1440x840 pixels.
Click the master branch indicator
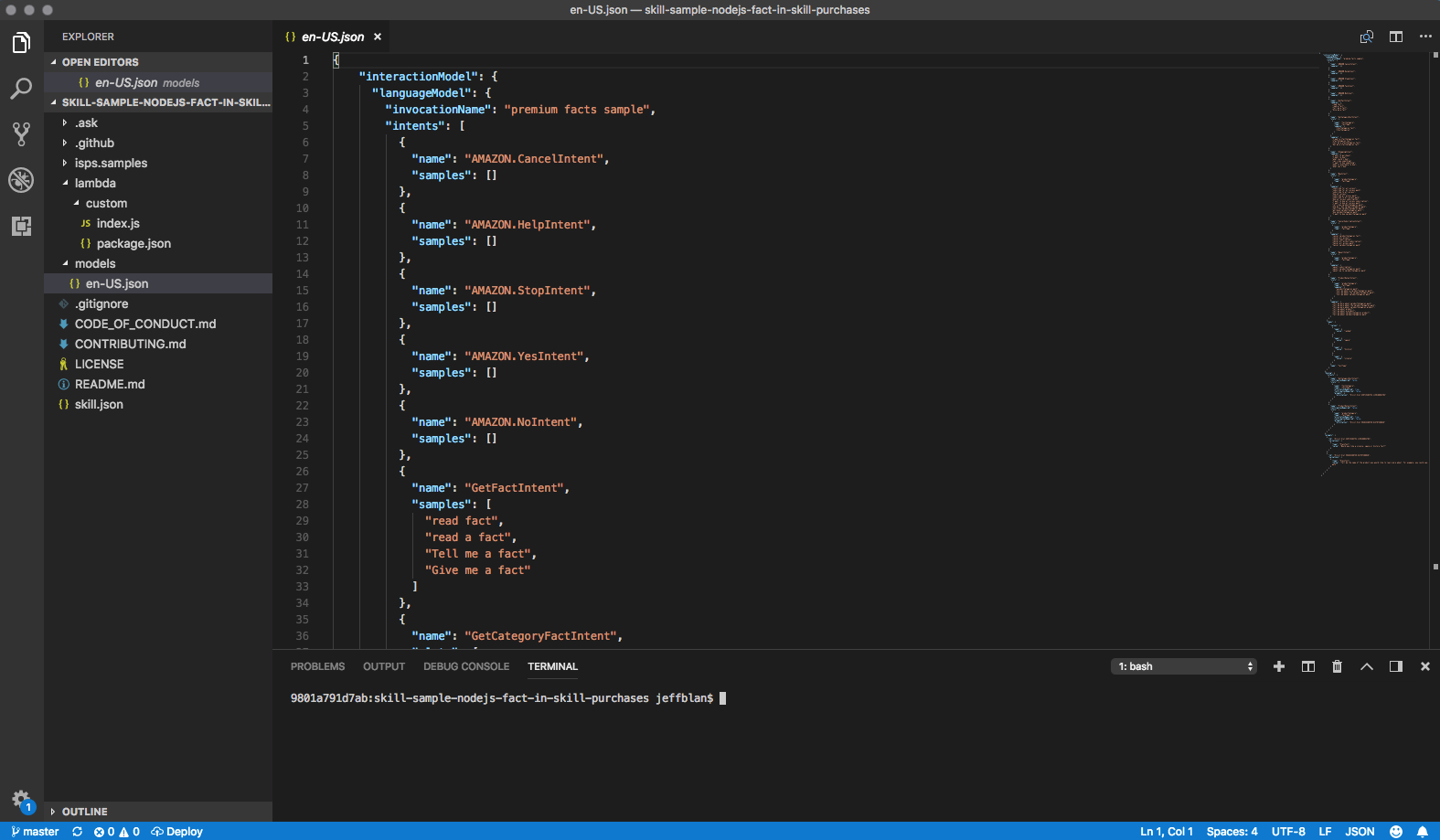(35, 831)
